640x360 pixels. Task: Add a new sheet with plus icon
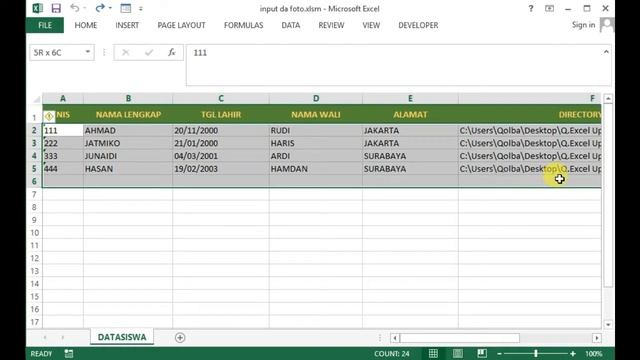tap(180, 338)
